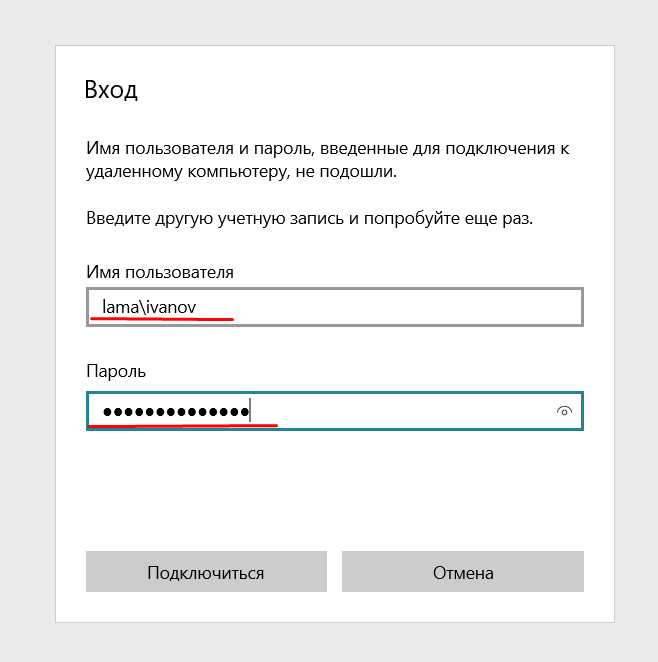Click the red underline beneath the password
The image size is (658, 662).
pyautogui.click(x=180, y=425)
